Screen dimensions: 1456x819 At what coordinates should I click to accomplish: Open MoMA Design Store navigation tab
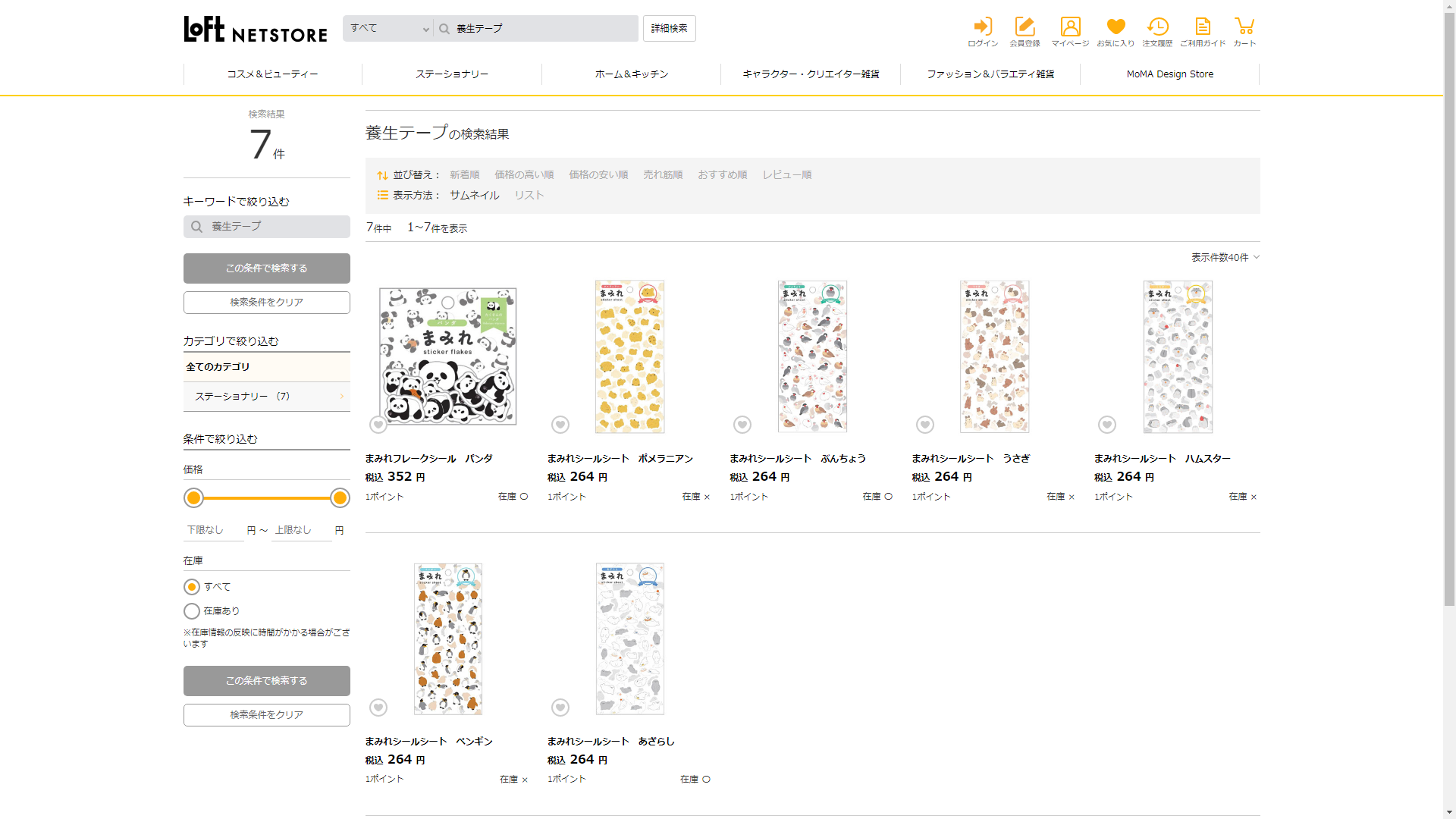pos(1169,74)
